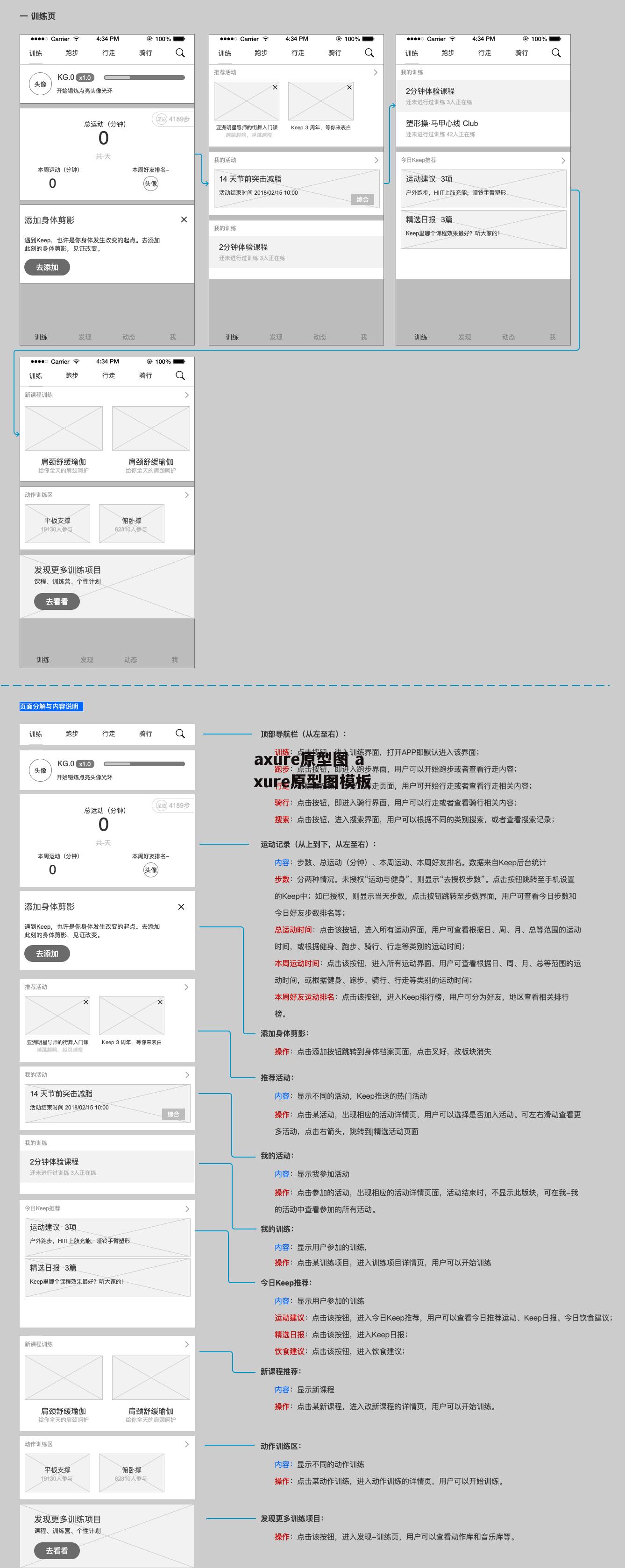Tap 去看看 button in phone starting with 新课程训练
The height and width of the screenshot is (1568, 625).
tap(57, 601)
